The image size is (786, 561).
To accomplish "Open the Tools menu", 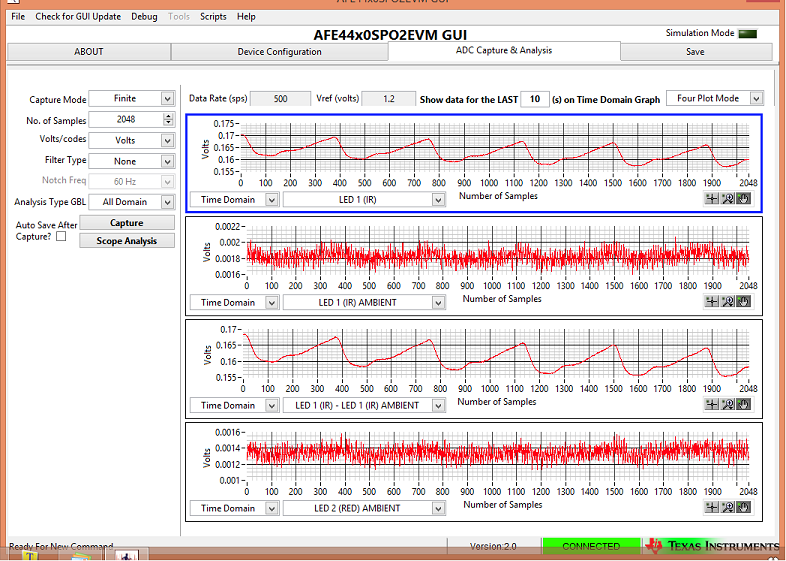I will click(x=179, y=17).
